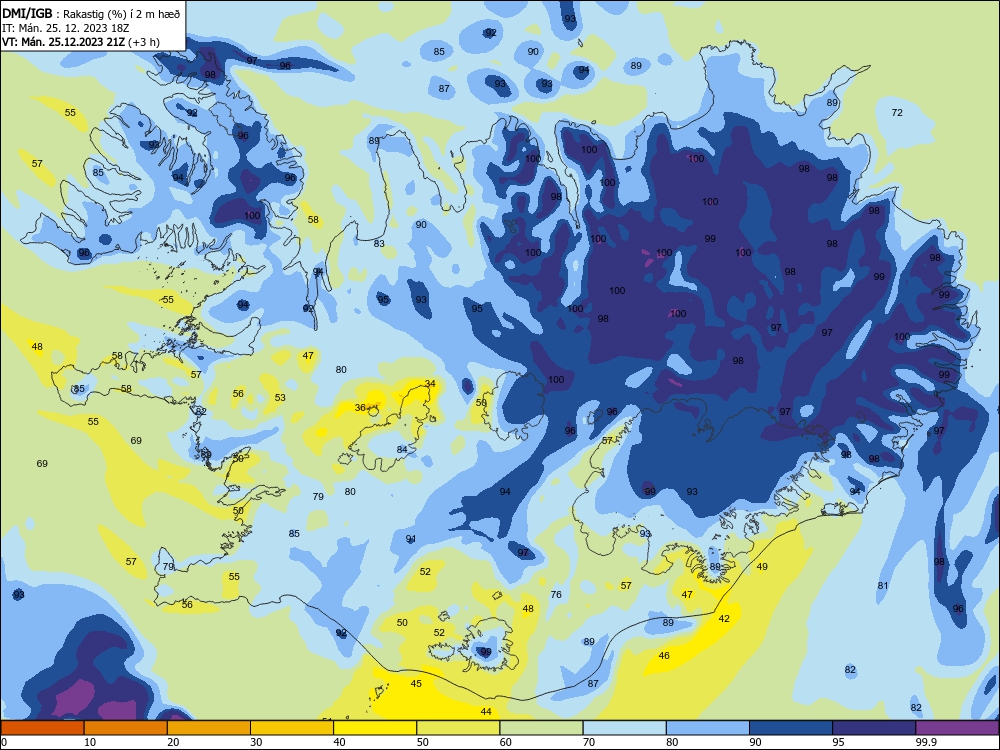The height and width of the screenshot is (750, 1000).
Task: Click the 90–95 dark blue legend swatch
Action: click(x=791, y=728)
